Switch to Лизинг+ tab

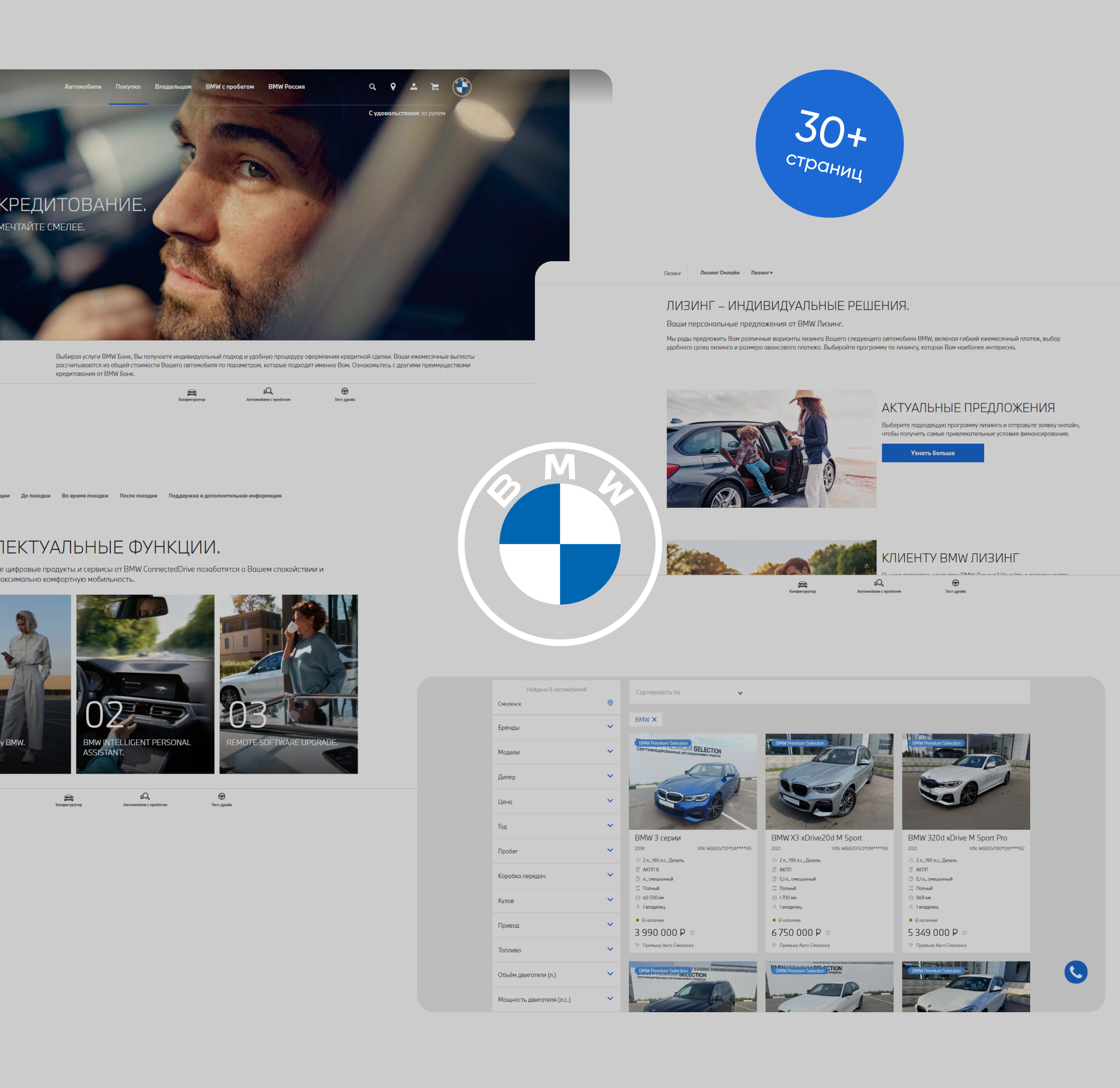coord(762,273)
